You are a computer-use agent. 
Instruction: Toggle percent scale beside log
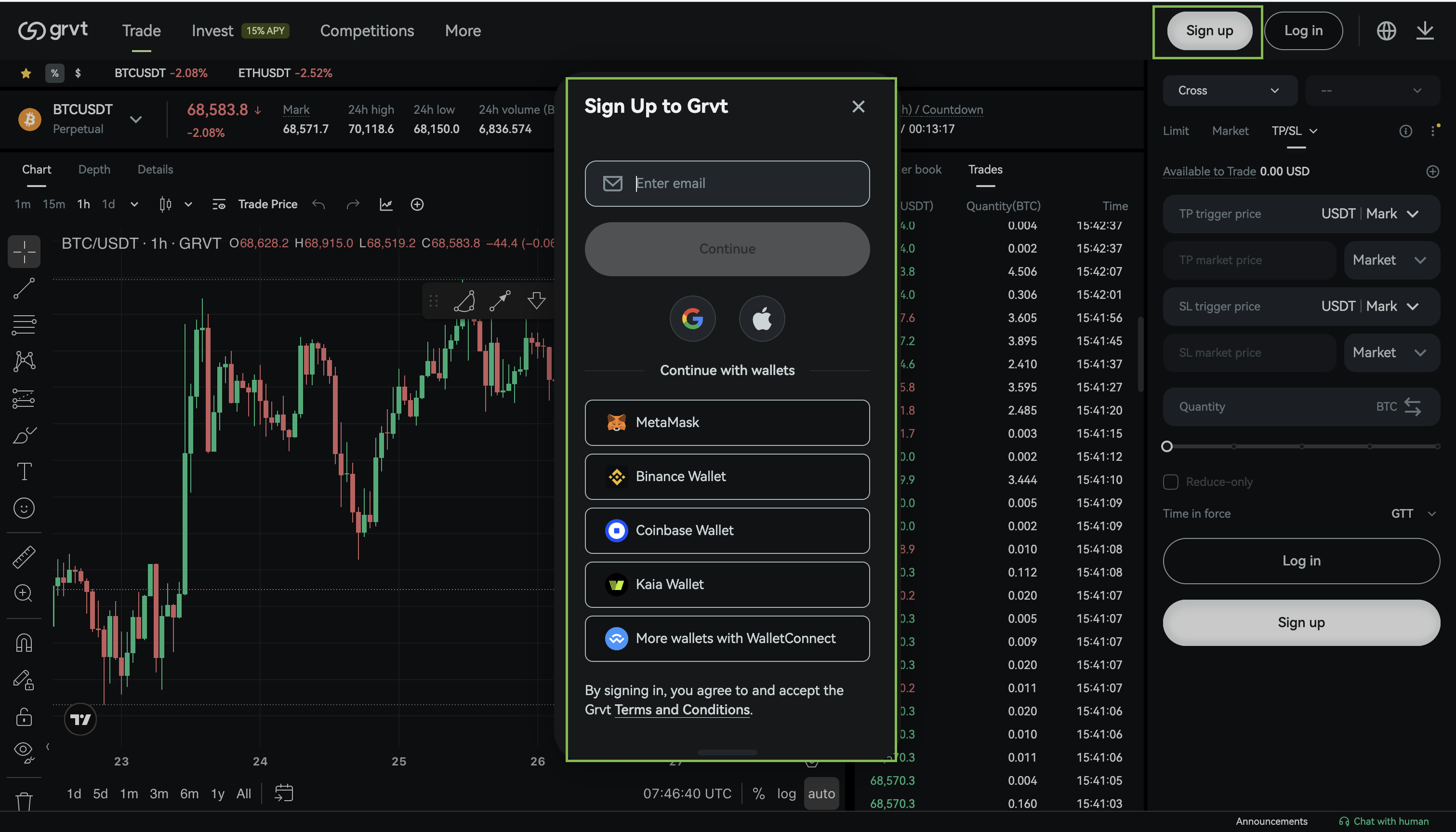(758, 793)
